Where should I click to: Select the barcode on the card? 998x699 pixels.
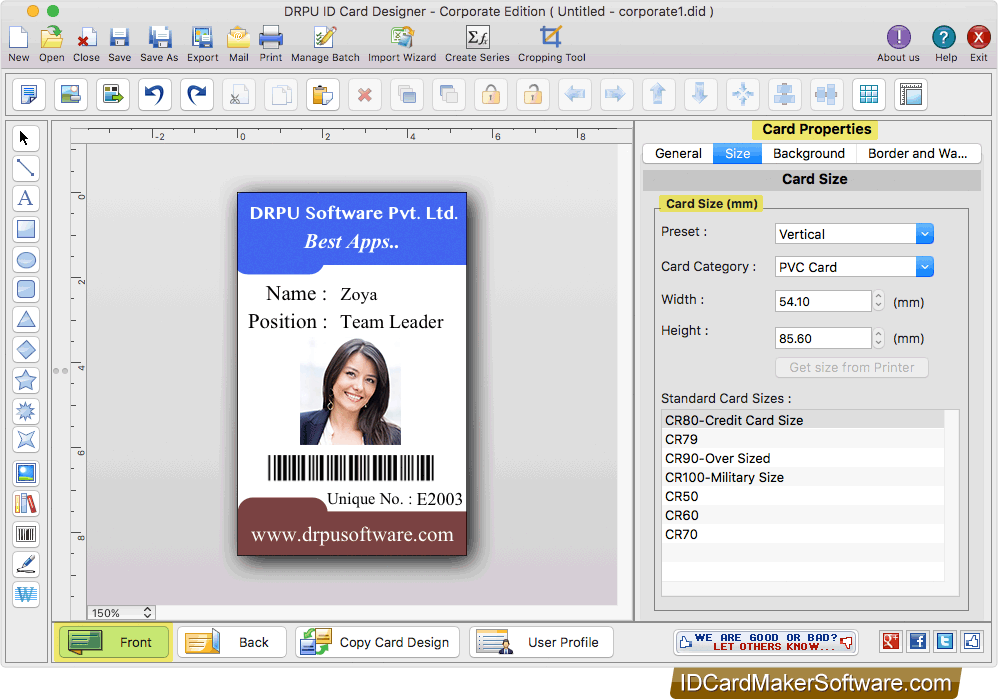[x=351, y=468]
